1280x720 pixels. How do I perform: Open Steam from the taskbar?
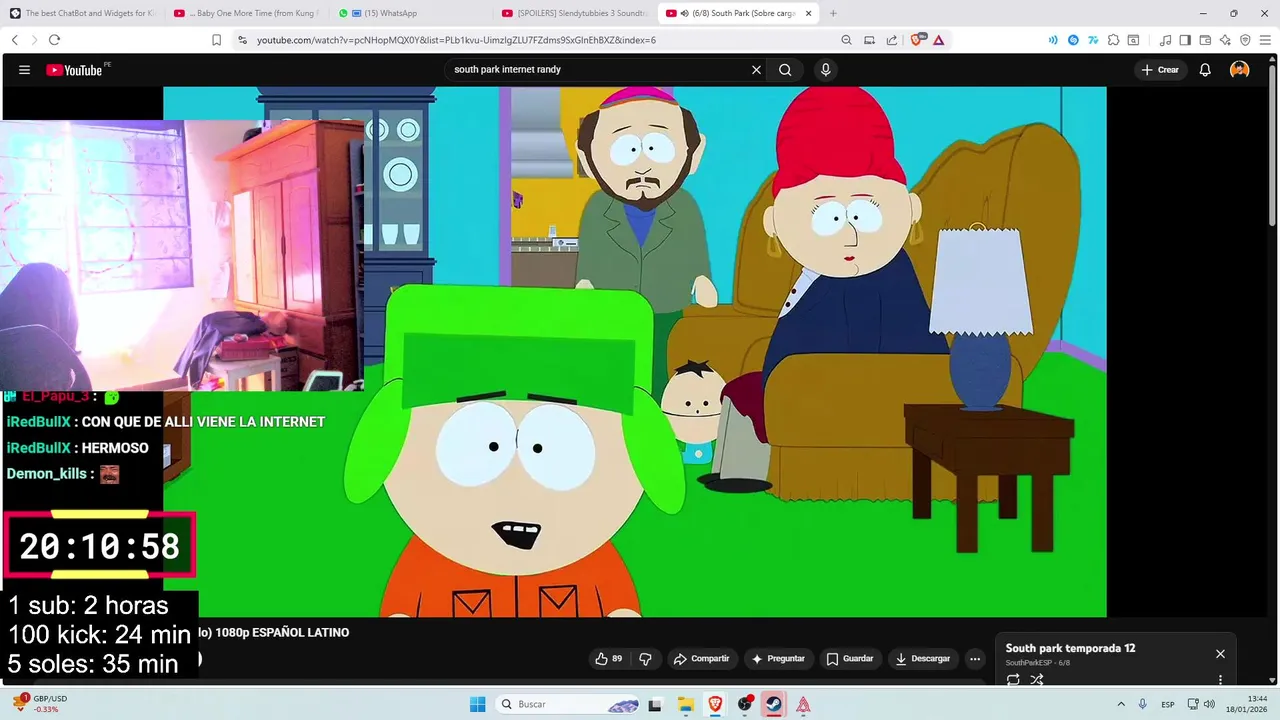pos(773,704)
